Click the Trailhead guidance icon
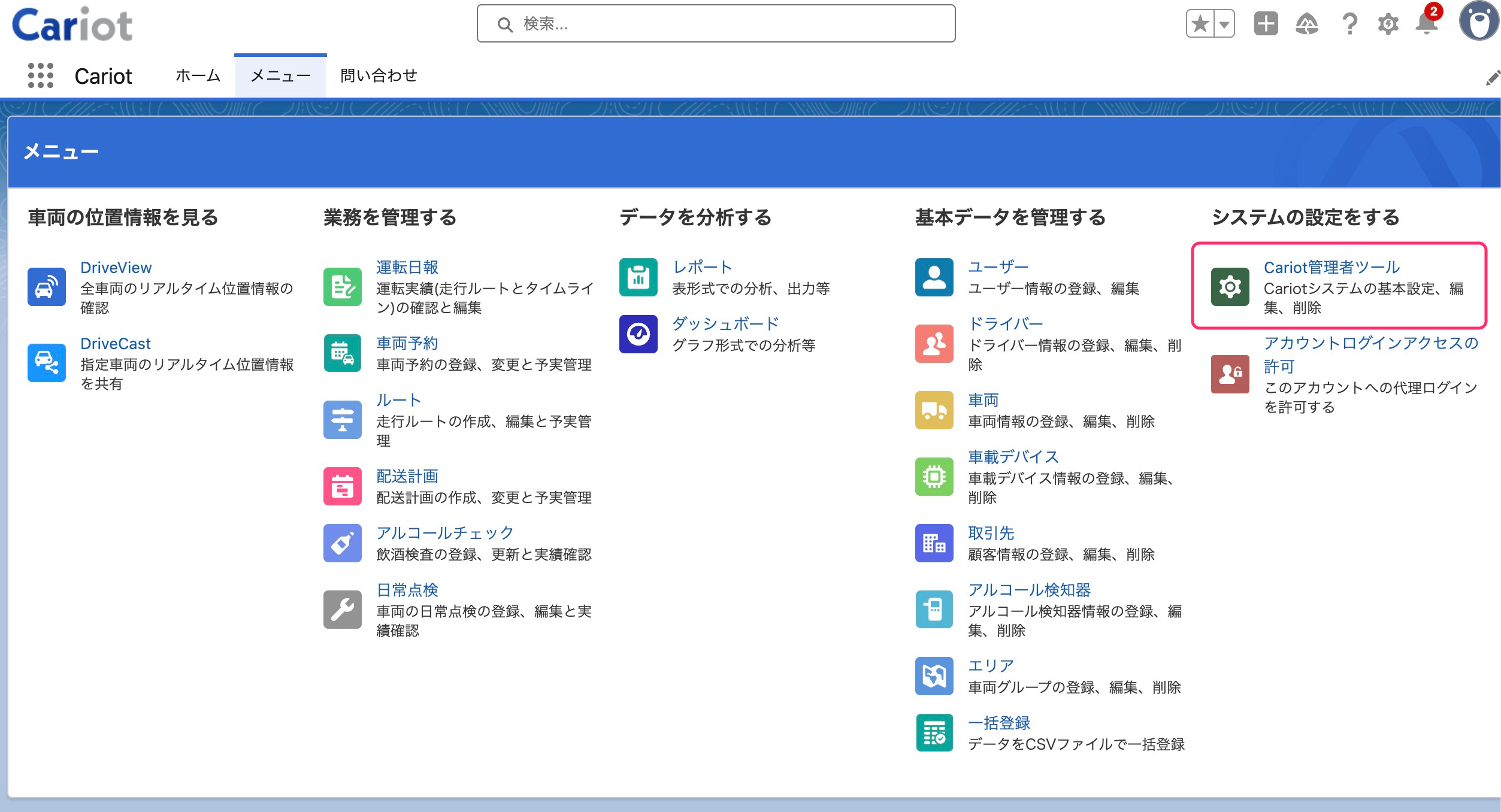Screen dimensions: 1501x812 tap(1307, 24)
